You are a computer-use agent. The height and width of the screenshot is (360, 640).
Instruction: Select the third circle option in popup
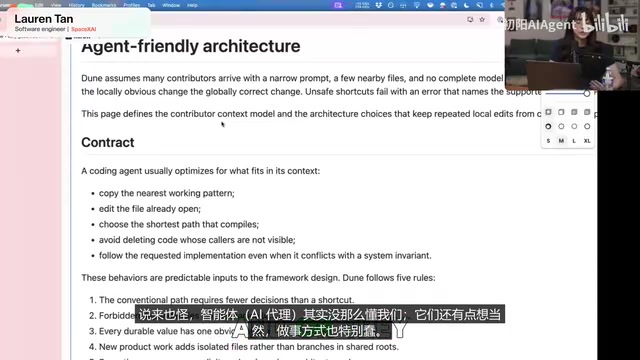pos(574,127)
